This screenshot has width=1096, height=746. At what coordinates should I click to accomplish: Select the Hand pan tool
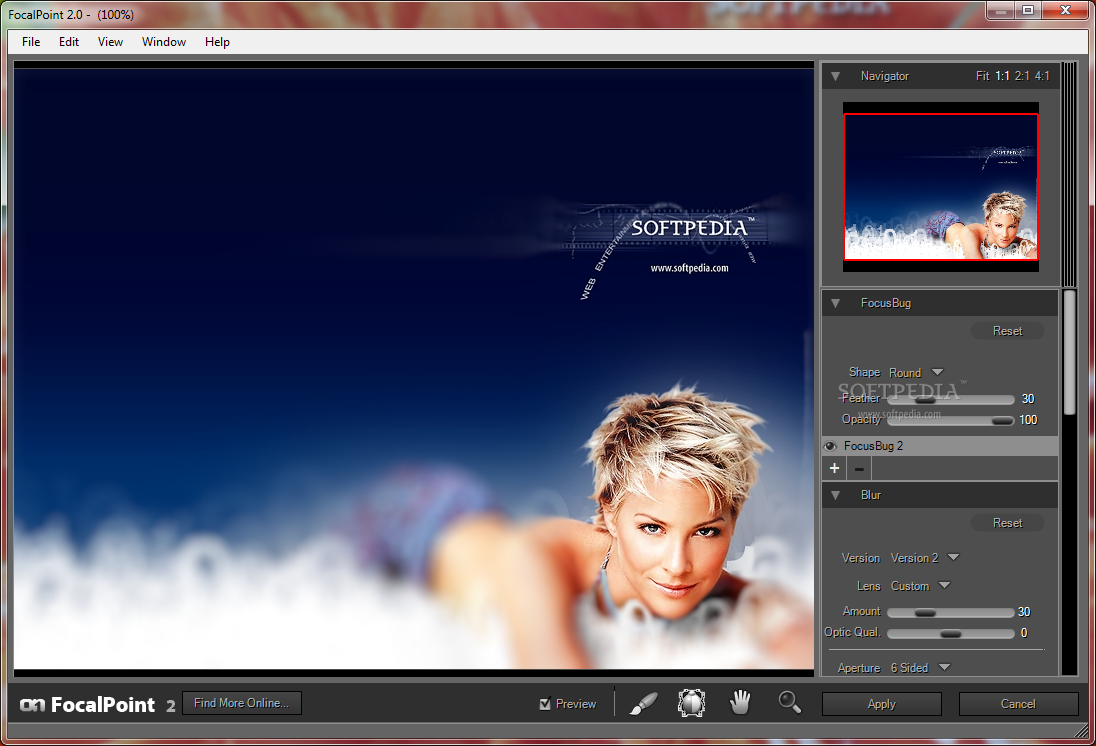[x=740, y=702]
